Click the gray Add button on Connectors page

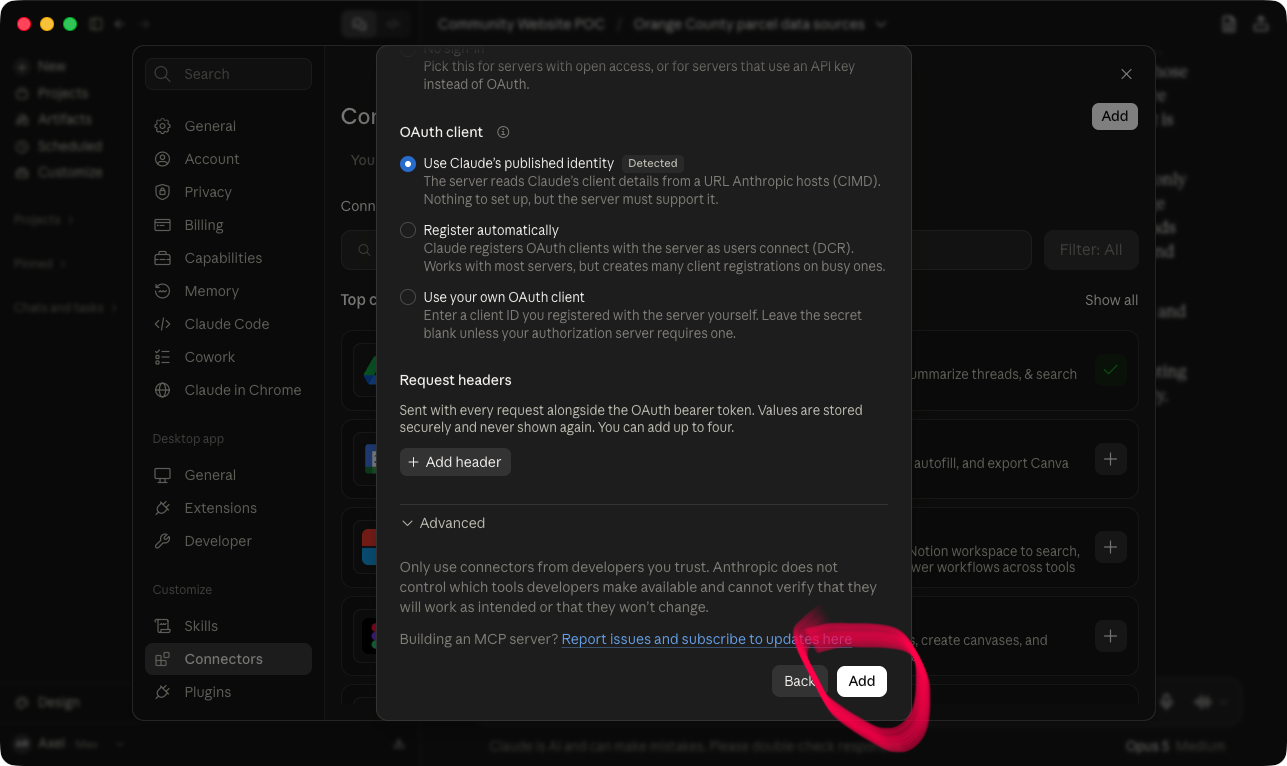1115,116
